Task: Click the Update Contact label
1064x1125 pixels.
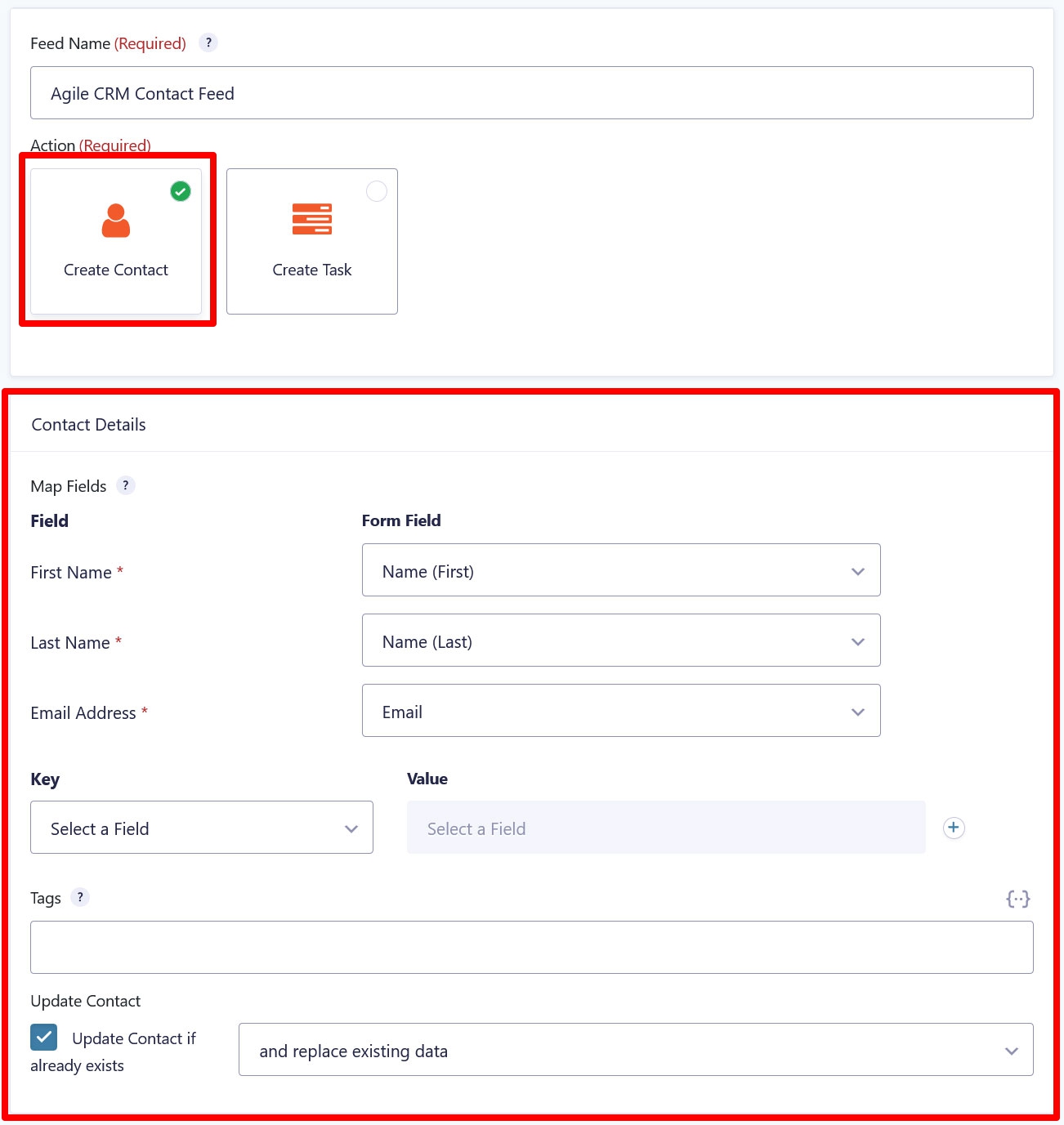Action: click(x=86, y=1001)
